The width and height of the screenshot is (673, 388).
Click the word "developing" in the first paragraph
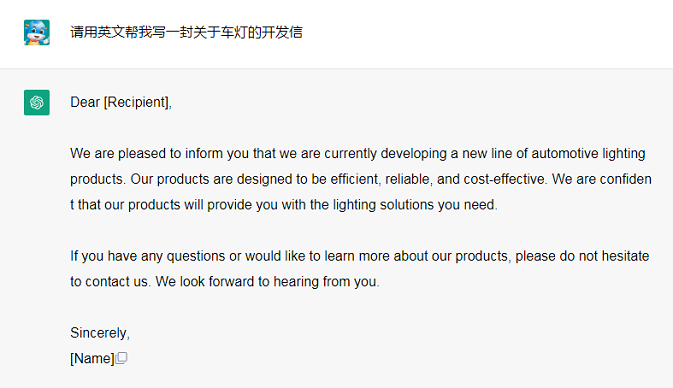tap(414, 154)
